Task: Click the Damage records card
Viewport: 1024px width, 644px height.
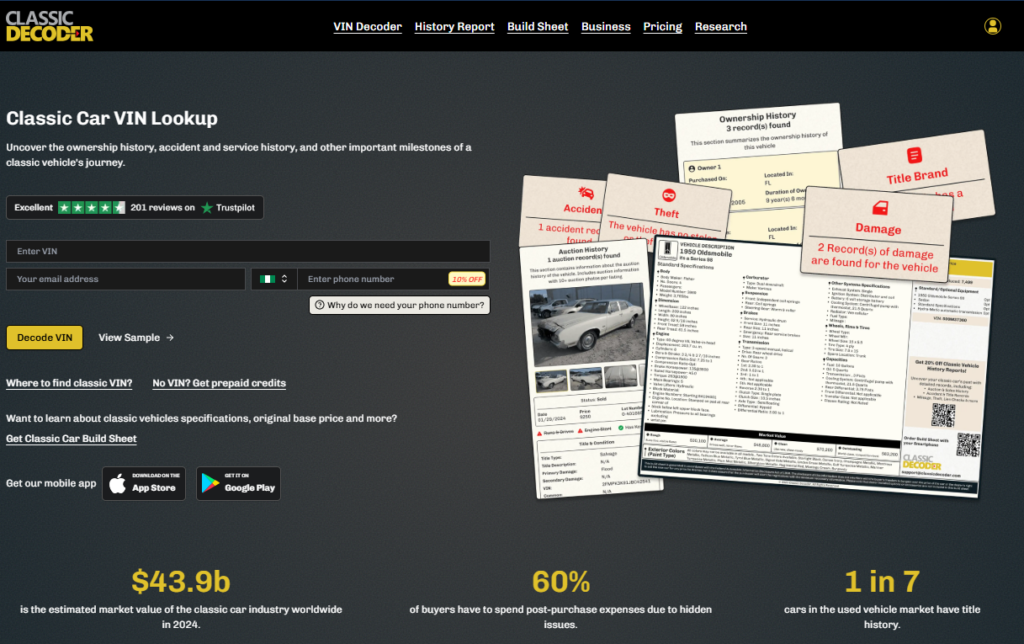Action: point(876,235)
